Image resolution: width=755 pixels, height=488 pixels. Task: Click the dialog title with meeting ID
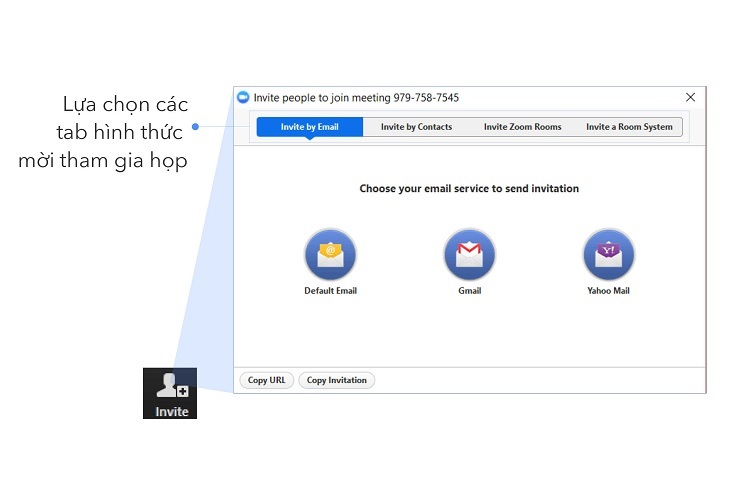coord(356,98)
